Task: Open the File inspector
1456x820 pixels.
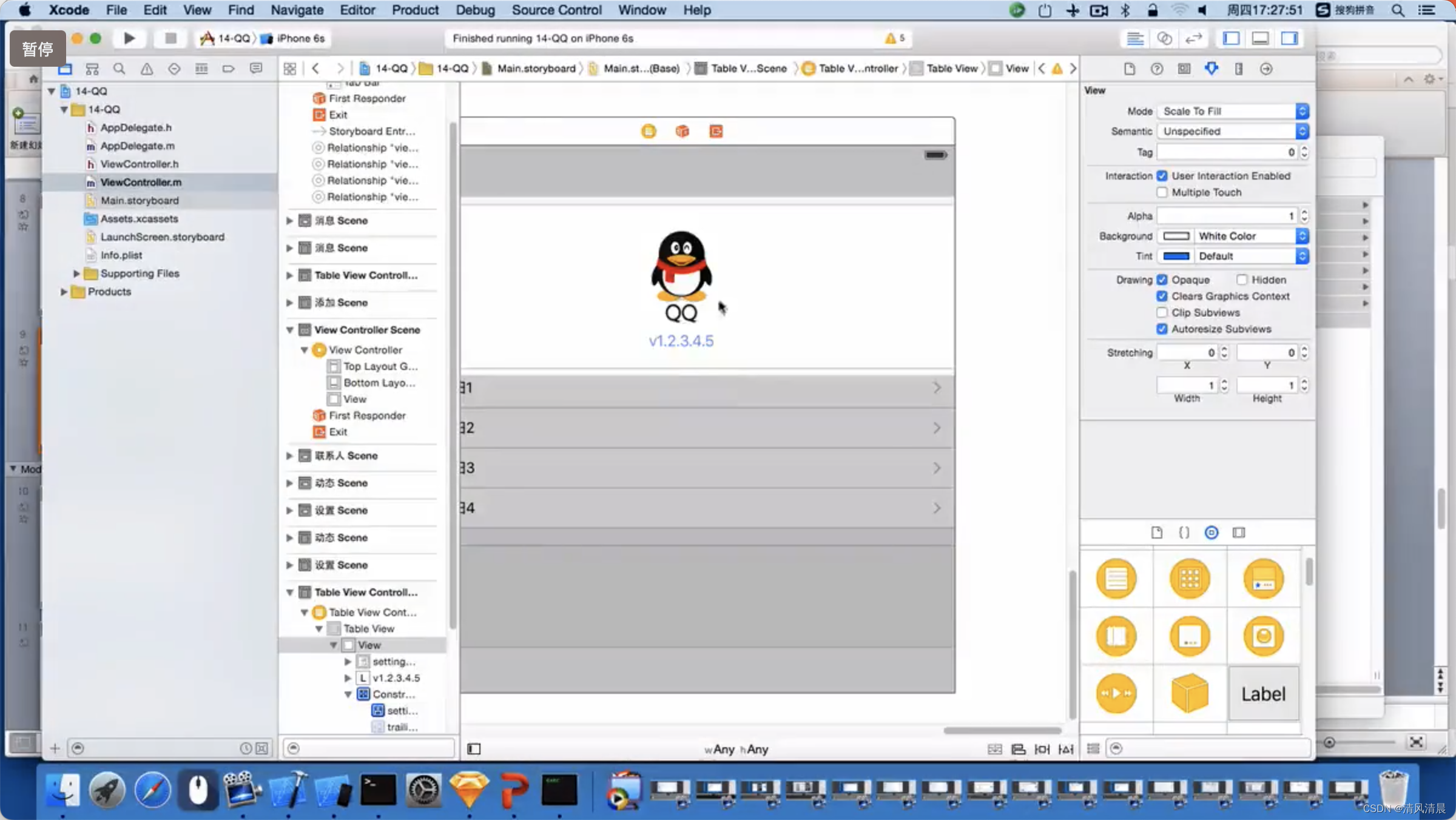Action: [x=1129, y=69]
